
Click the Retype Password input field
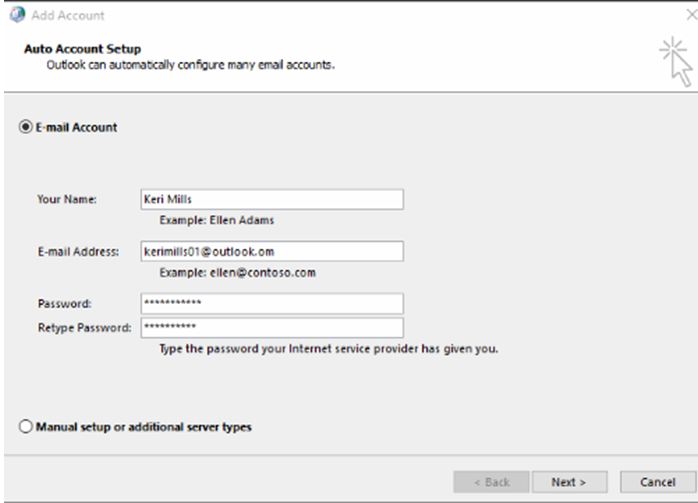[272, 328]
